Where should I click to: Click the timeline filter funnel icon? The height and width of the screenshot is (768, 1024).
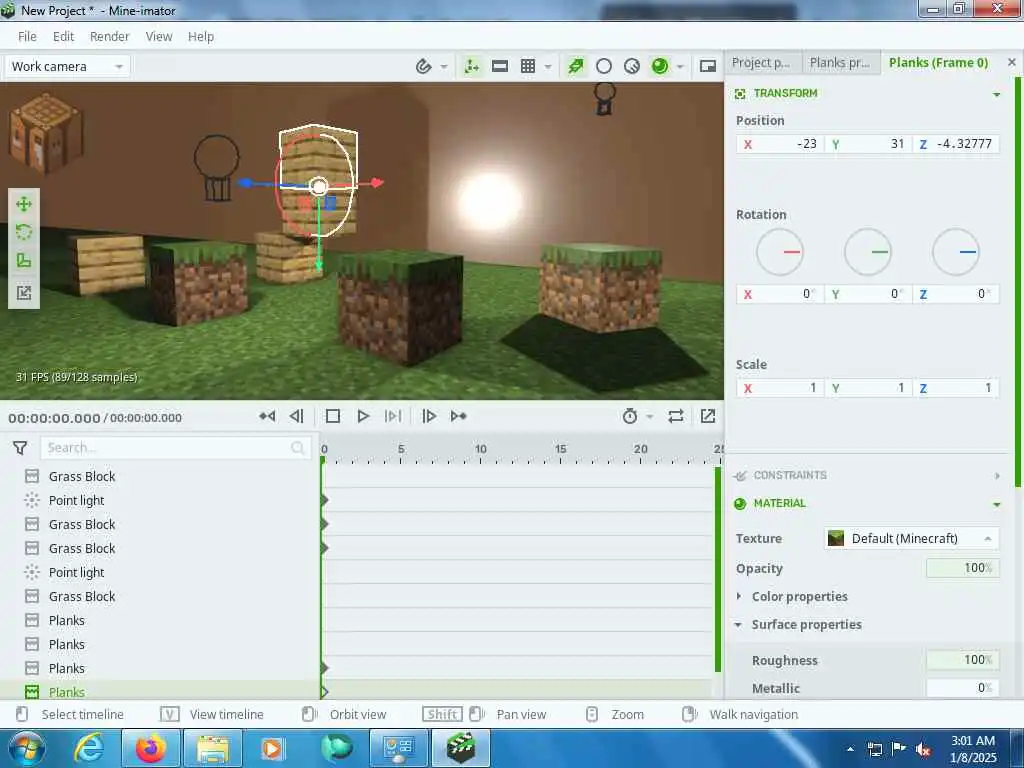click(x=20, y=447)
